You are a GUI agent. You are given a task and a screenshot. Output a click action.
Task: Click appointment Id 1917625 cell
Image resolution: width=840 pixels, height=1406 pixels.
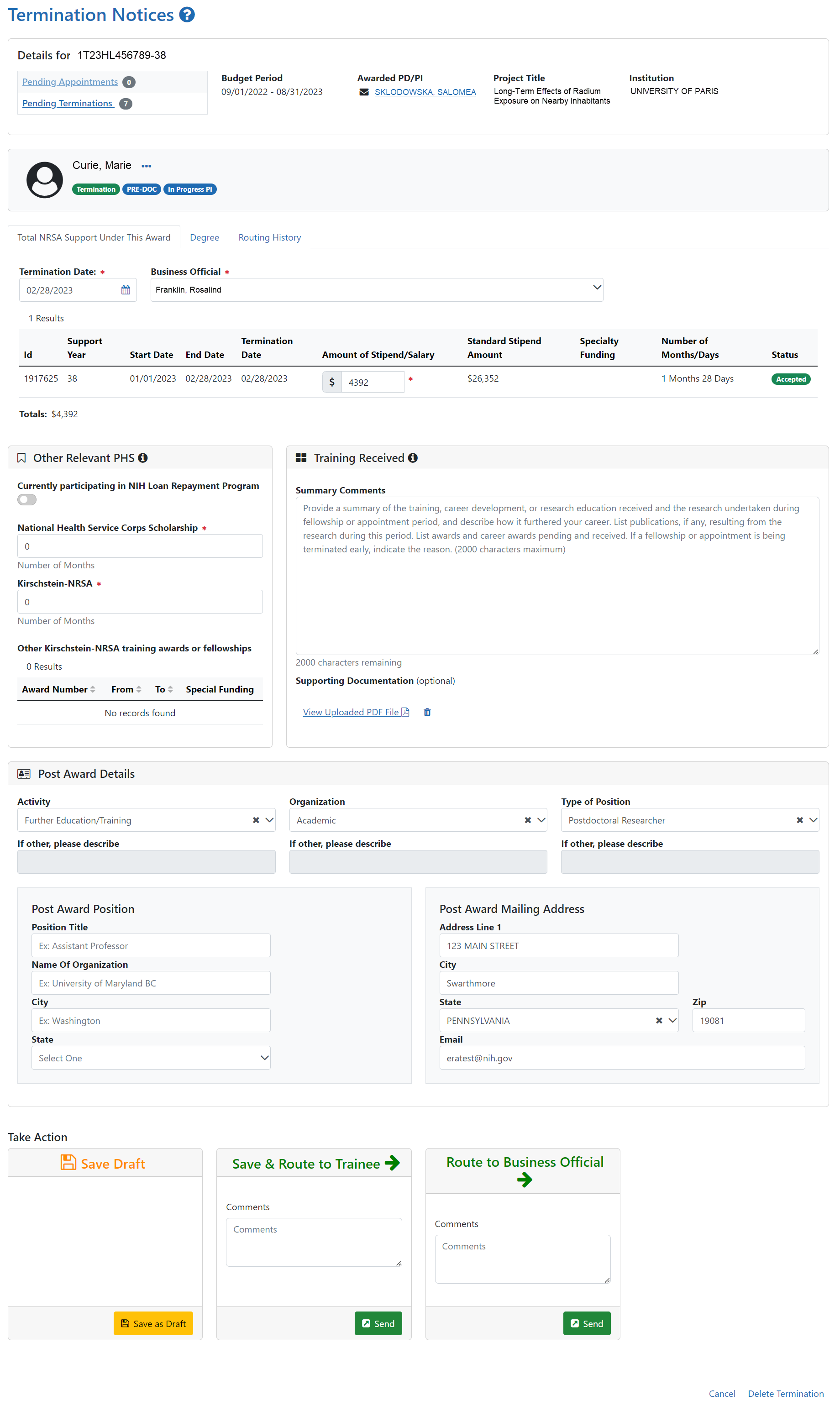(41, 379)
